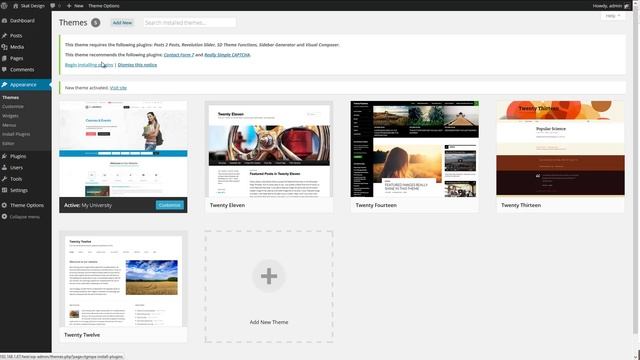Open the Skat Design site home icon
Image resolution: width=640 pixels, height=360 pixels.
[16, 6]
